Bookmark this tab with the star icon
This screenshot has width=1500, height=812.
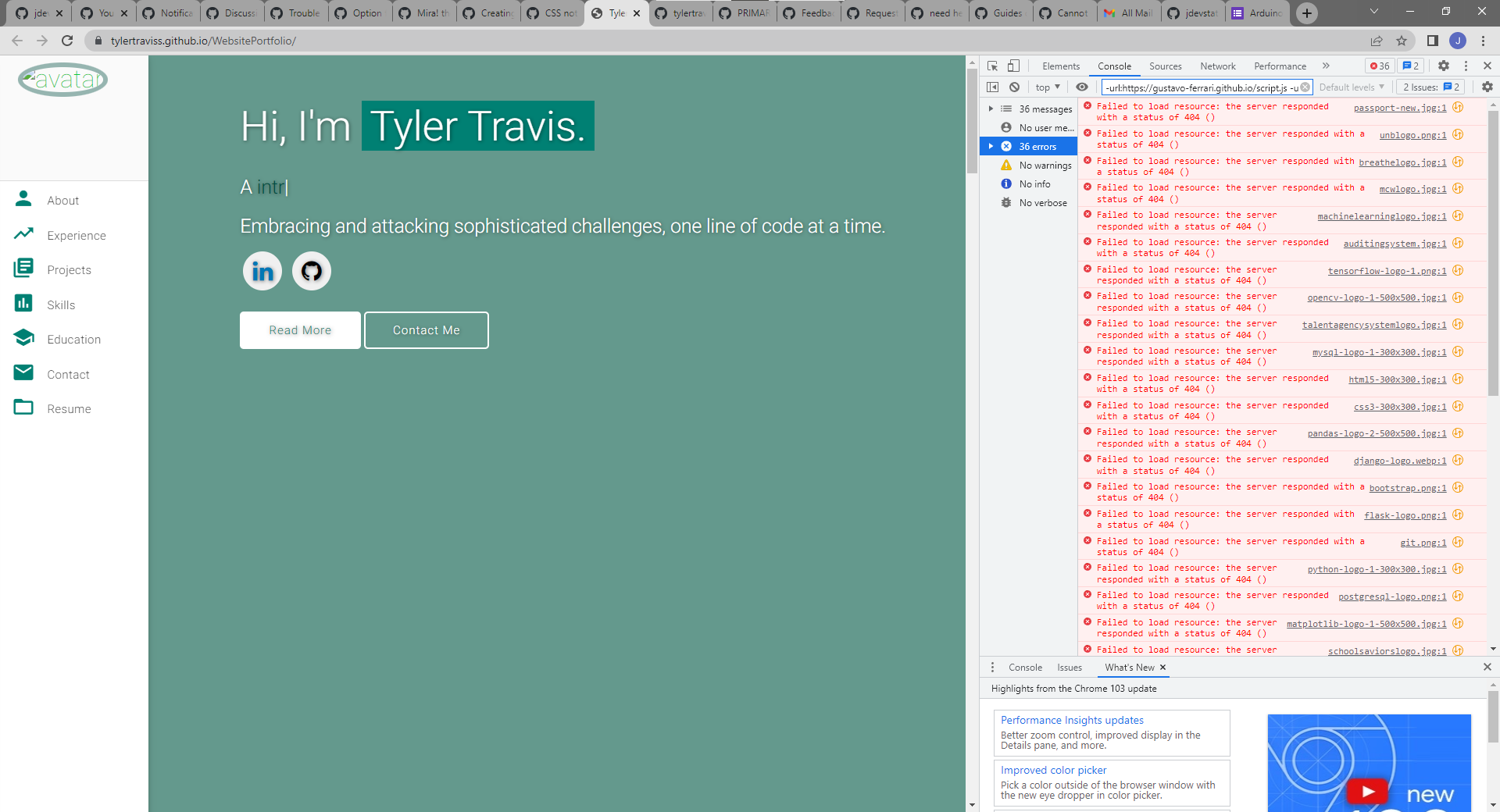pyautogui.click(x=1402, y=41)
